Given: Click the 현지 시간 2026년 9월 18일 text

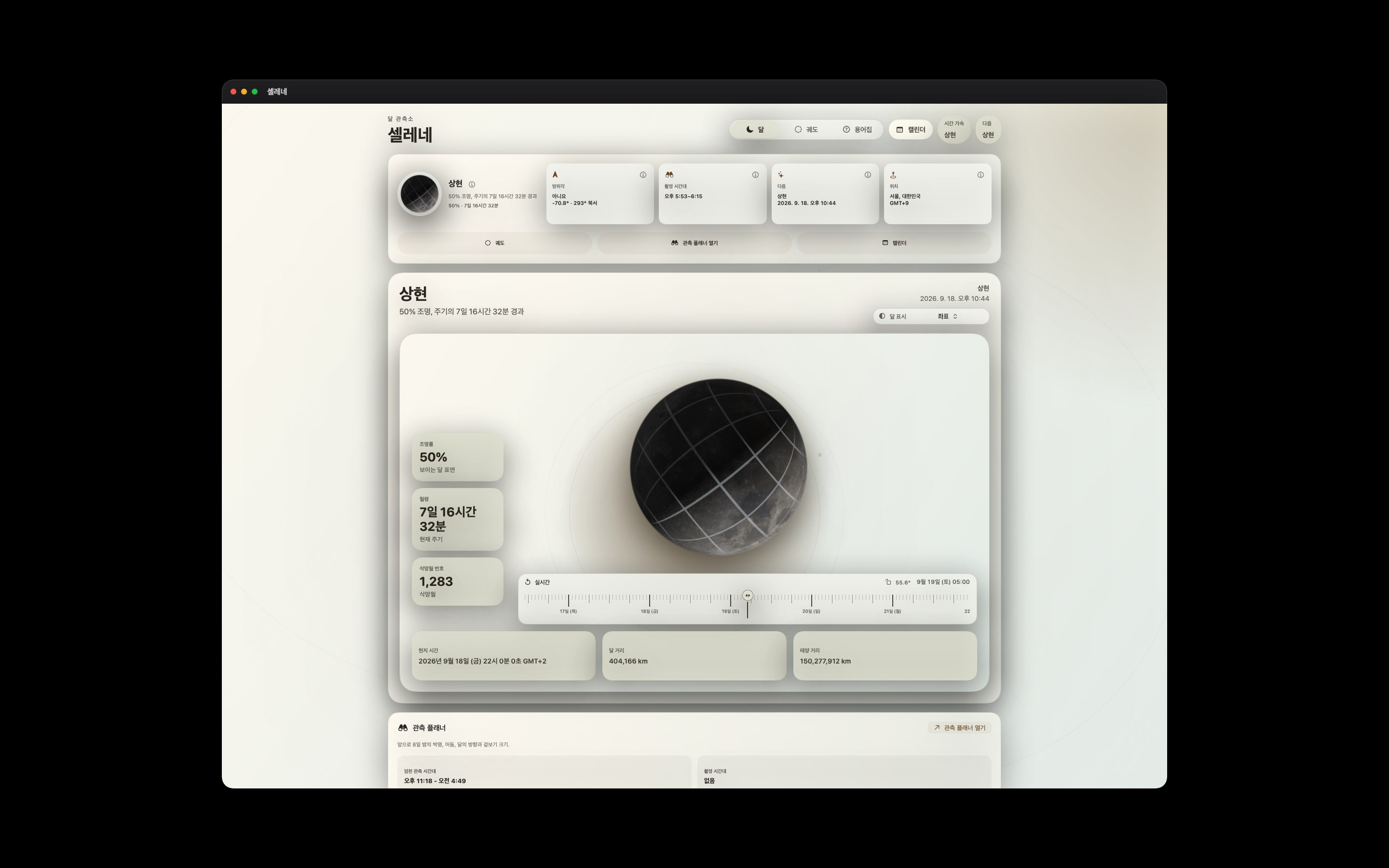Looking at the screenshot, I should click(x=482, y=661).
